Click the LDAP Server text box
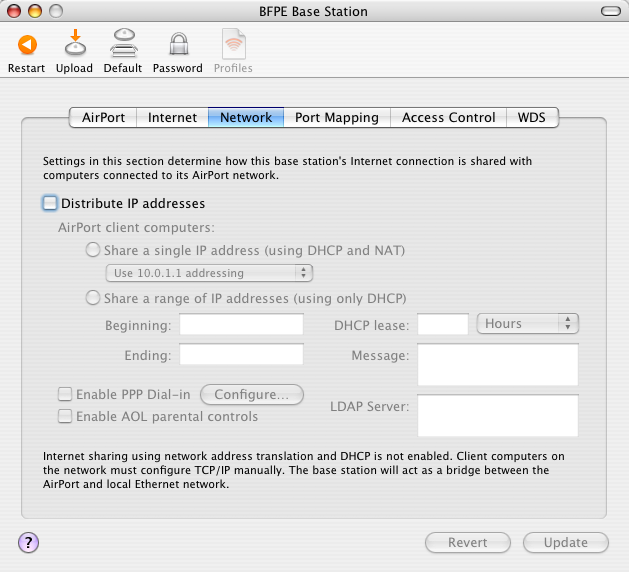Viewport: 629px width, 572px height. 498,416
